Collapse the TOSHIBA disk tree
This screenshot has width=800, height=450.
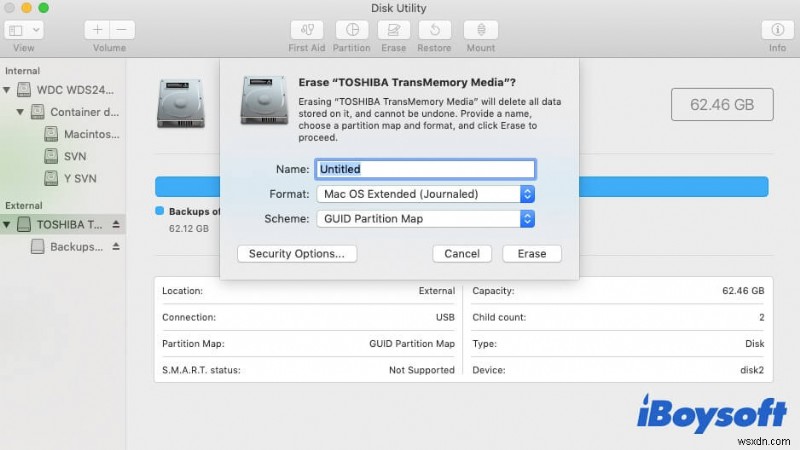[x=7, y=224]
